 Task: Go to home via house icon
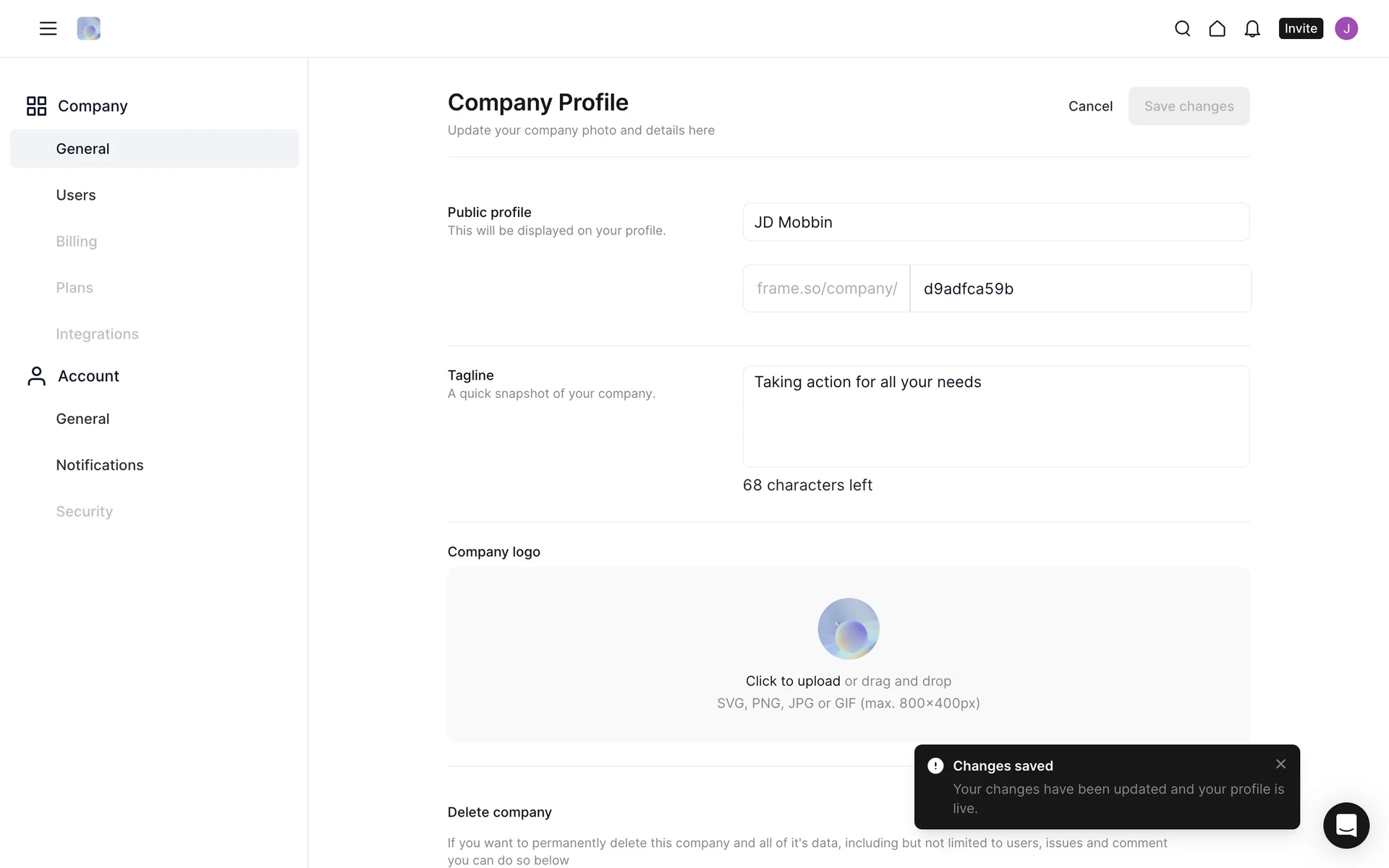[x=1217, y=28]
